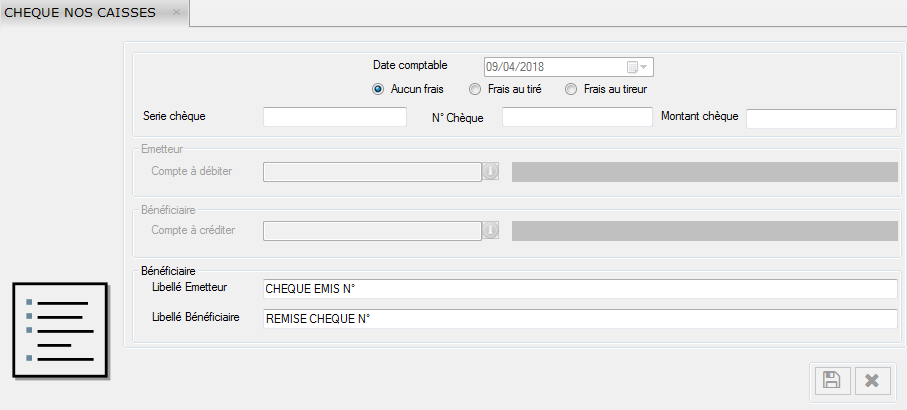Click the info icon next to Compte à créditer
The width and height of the screenshot is (907, 410).
(490, 230)
